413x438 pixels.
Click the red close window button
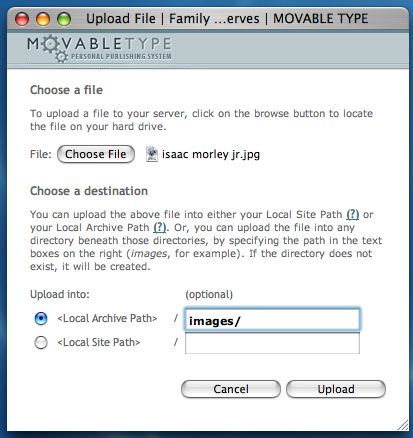(22, 19)
